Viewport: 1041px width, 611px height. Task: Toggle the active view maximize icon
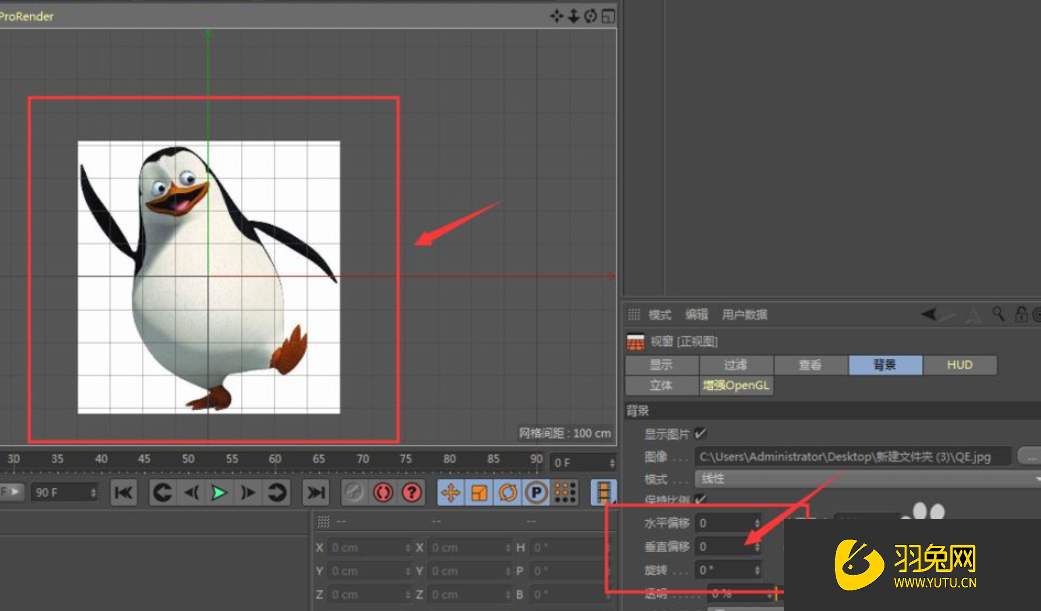click(607, 16)
